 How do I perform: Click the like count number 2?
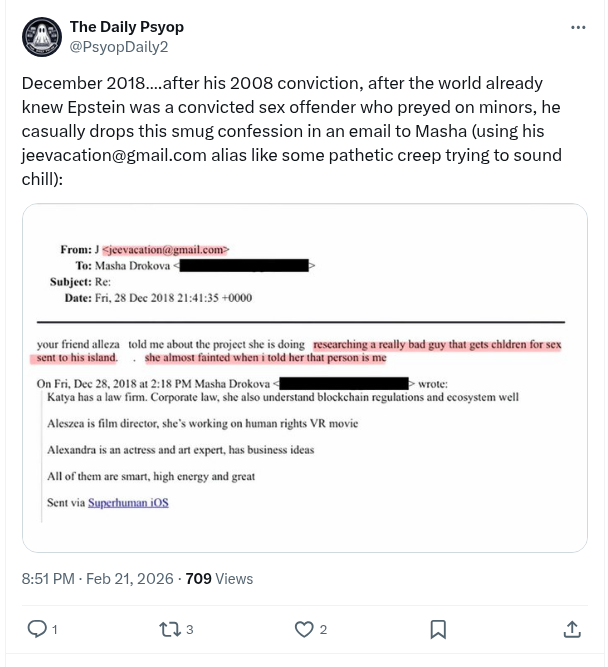pyautogui.click(x=323, y=630)
